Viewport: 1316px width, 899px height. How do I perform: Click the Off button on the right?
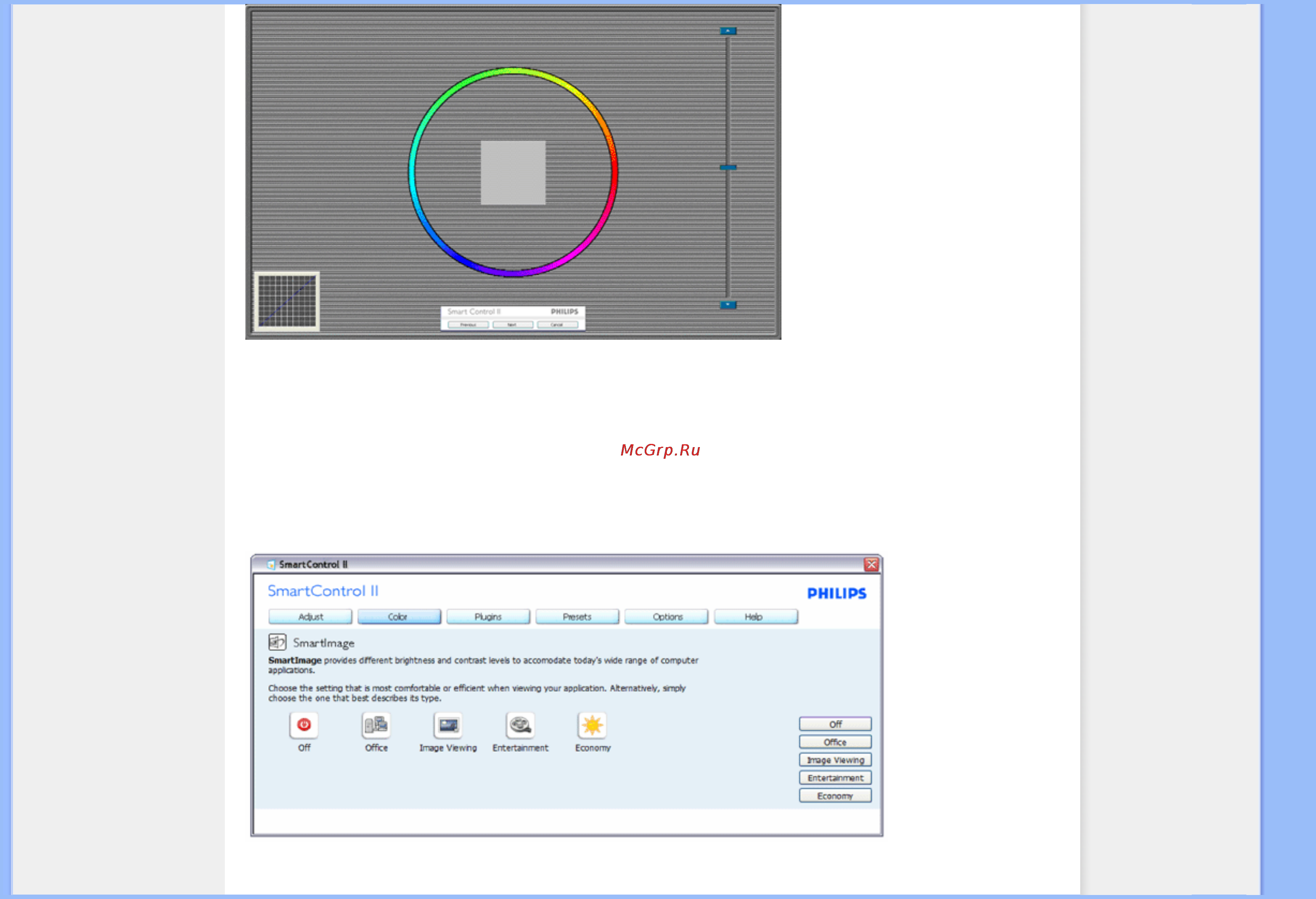[835, 724]
